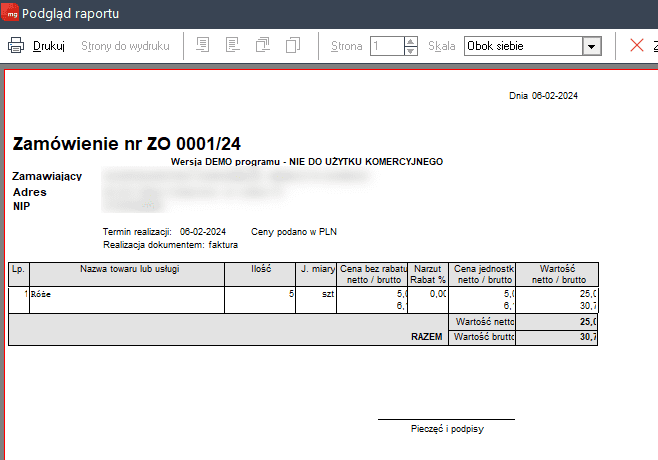Click the Róże product row cell
This screenshot has height=460, width=658.
pos(126,295)
